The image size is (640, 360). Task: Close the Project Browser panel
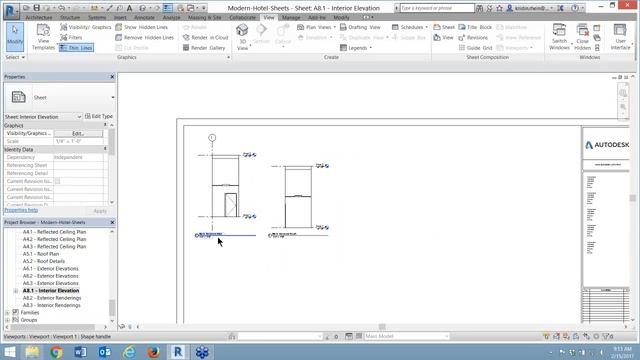pyautogui.click(x=112, y=222)
